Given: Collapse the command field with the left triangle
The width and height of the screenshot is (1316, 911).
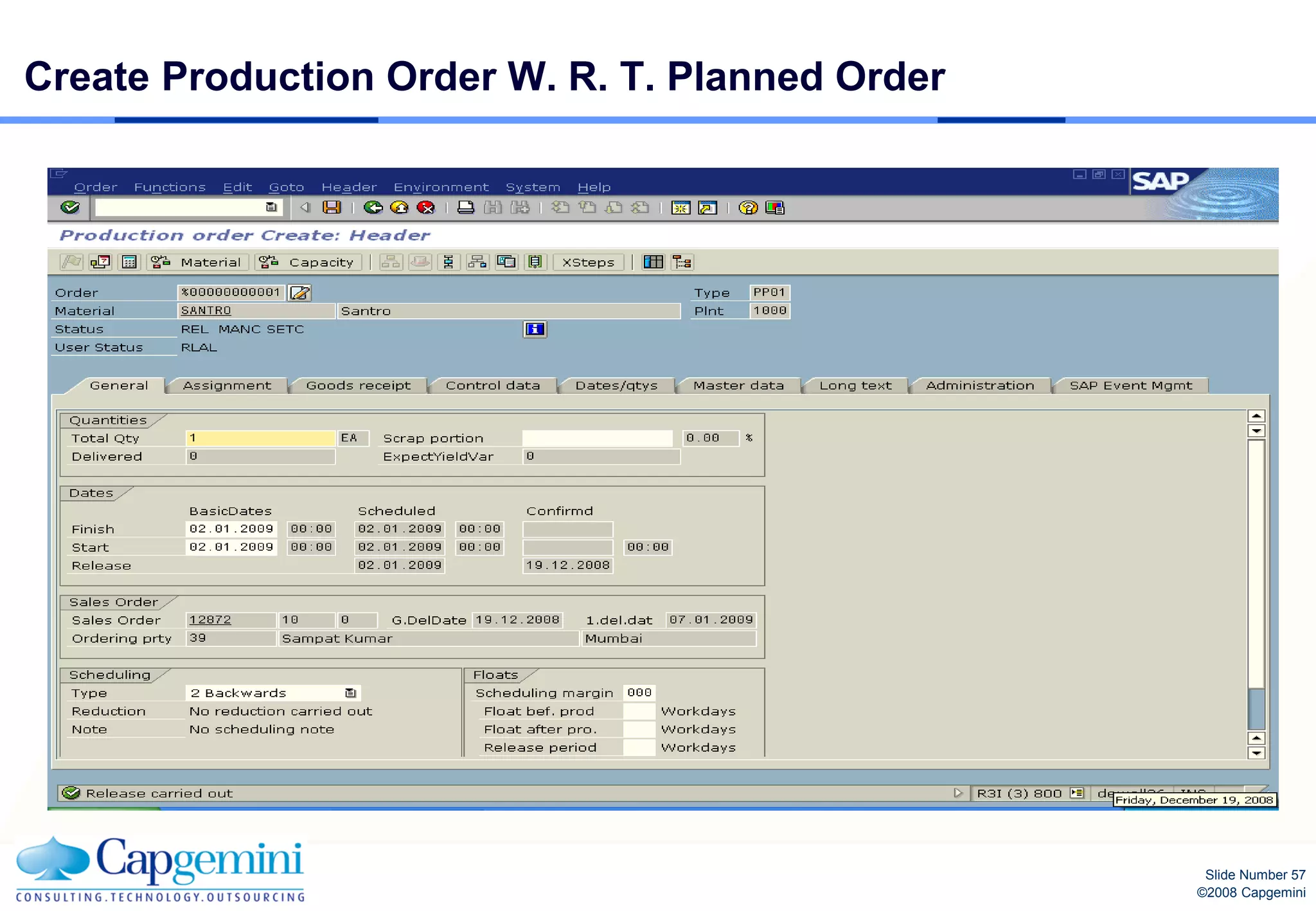Looking at the screenshot, I should point(305,208).
